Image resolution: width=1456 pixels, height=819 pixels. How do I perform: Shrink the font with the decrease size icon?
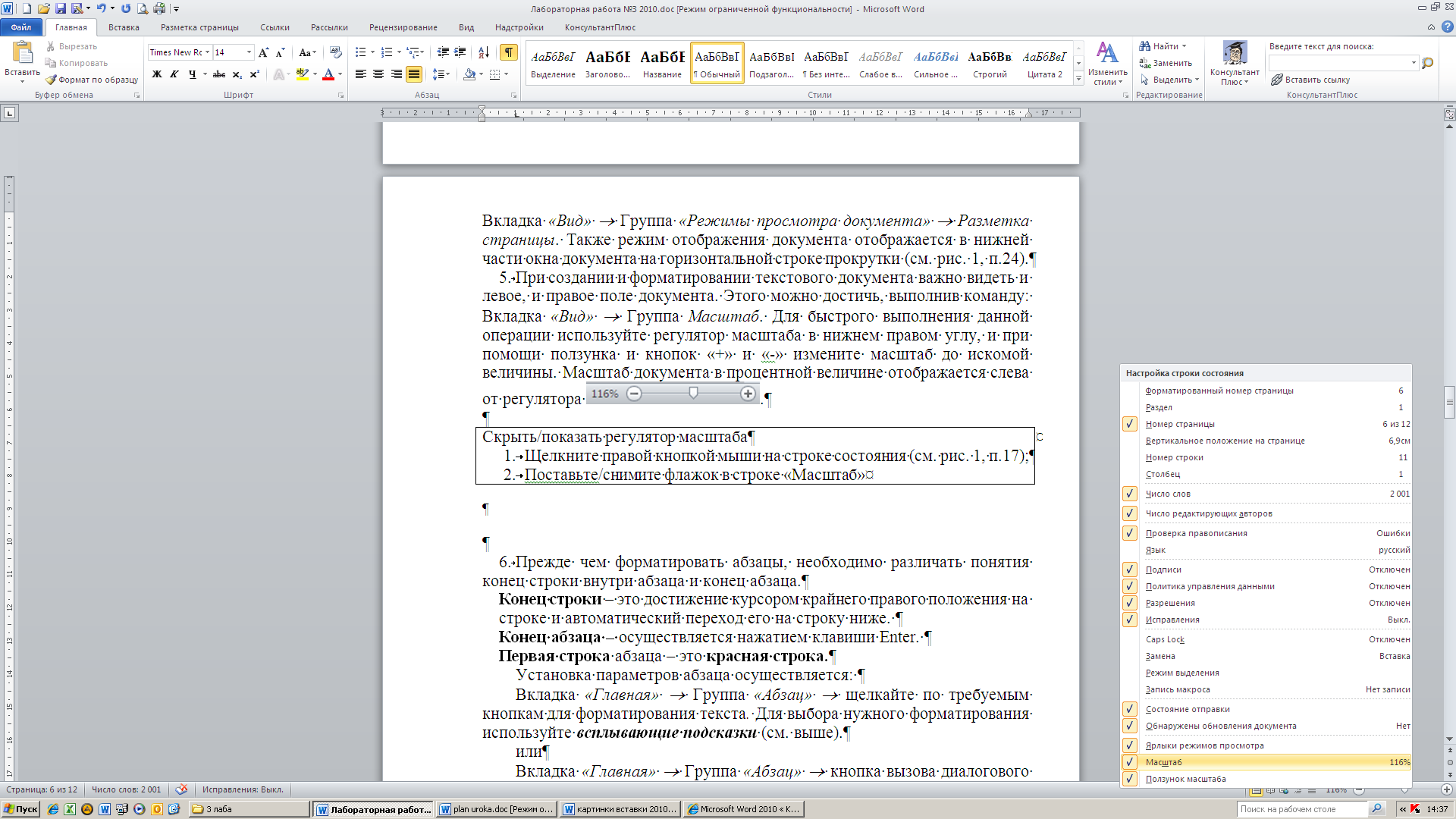[x=280, y=52]
